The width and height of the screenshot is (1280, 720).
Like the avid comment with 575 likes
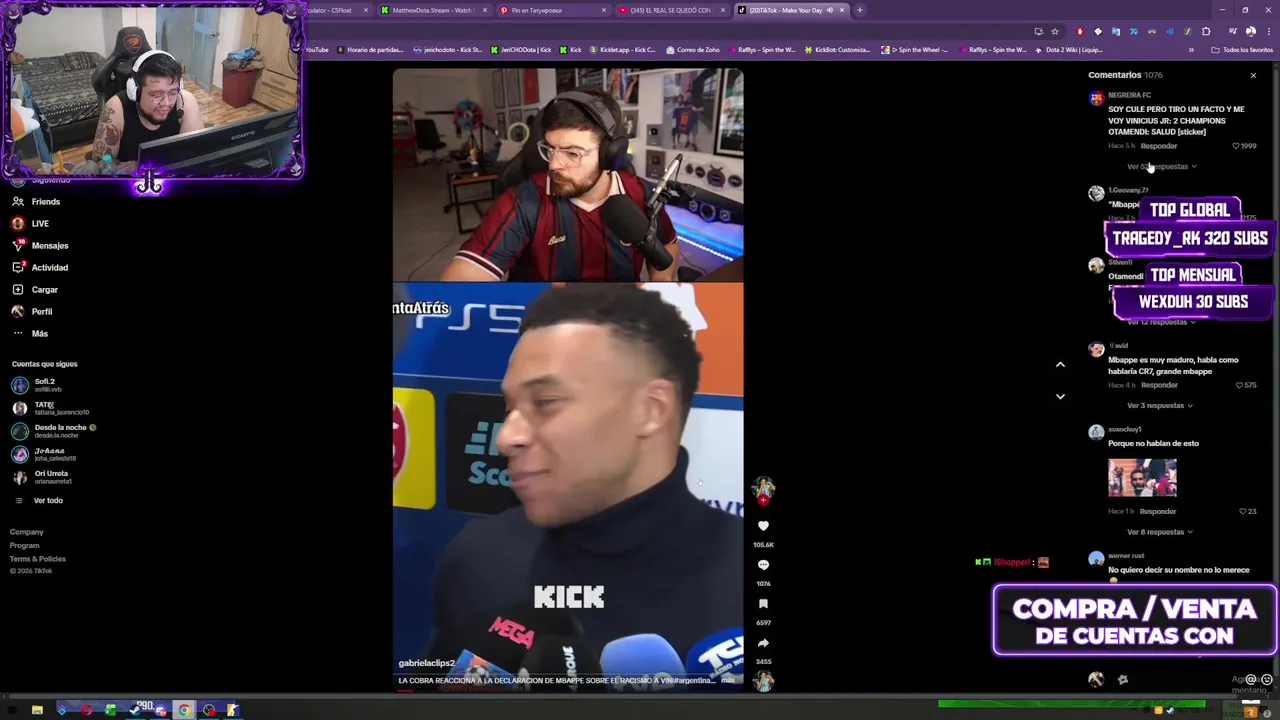tap(1240, 385)
